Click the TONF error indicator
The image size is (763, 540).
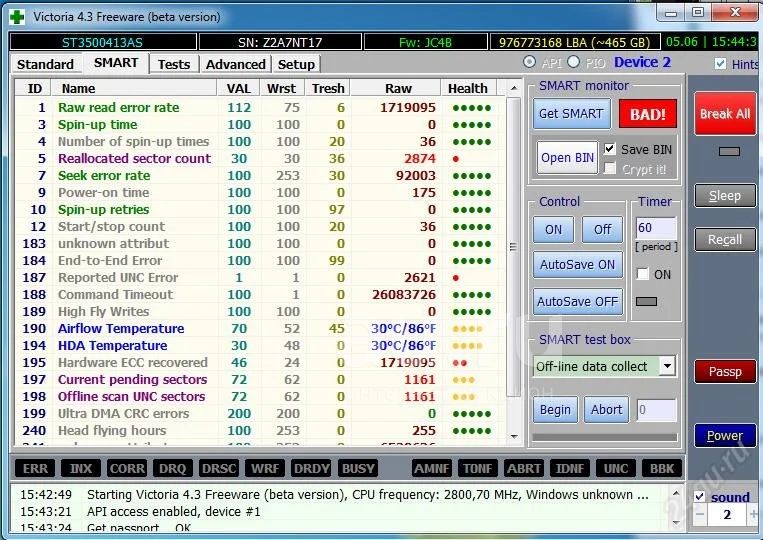pyautogui.click(x=477, y=468)
